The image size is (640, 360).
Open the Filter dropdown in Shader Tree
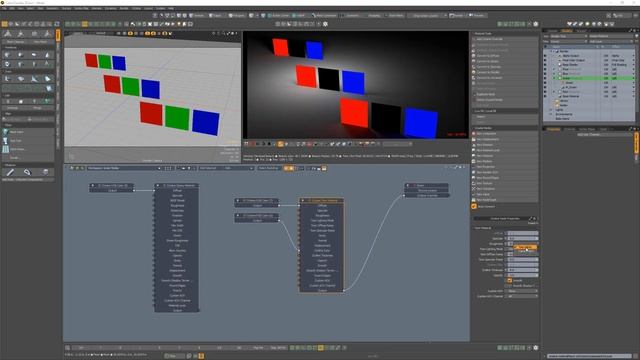569,41
